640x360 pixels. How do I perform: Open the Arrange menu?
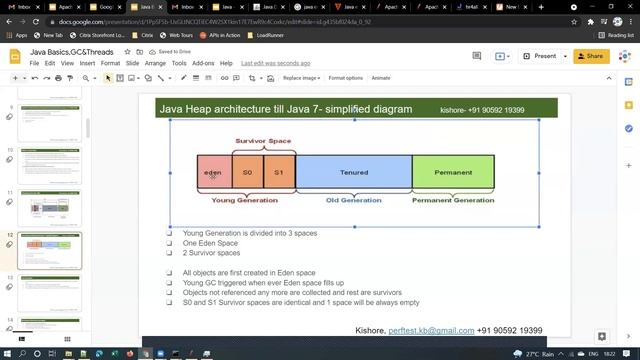pos(155,63)
